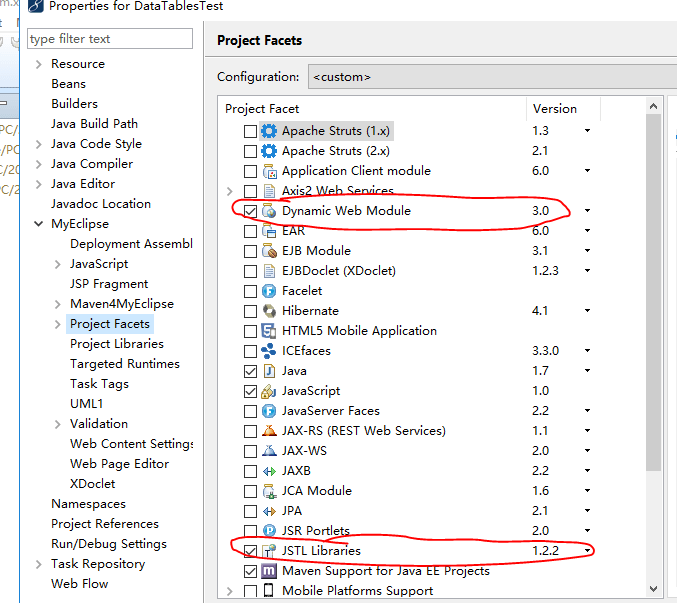Expand the Resource tree node
Image resolution: width=677 pixels, height=603 pixels.
[x=39, y=64]
